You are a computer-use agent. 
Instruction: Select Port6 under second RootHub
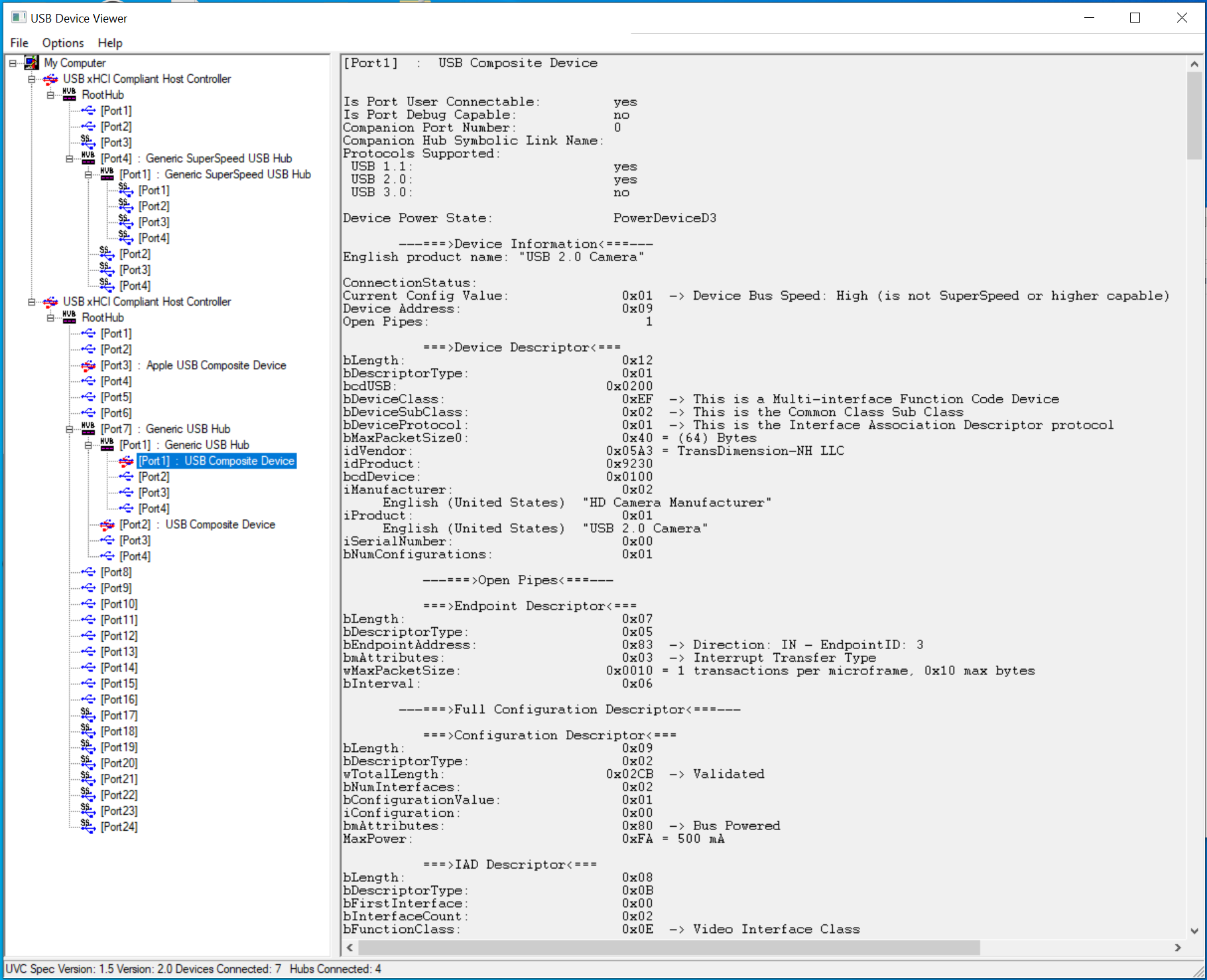[116, 413]
